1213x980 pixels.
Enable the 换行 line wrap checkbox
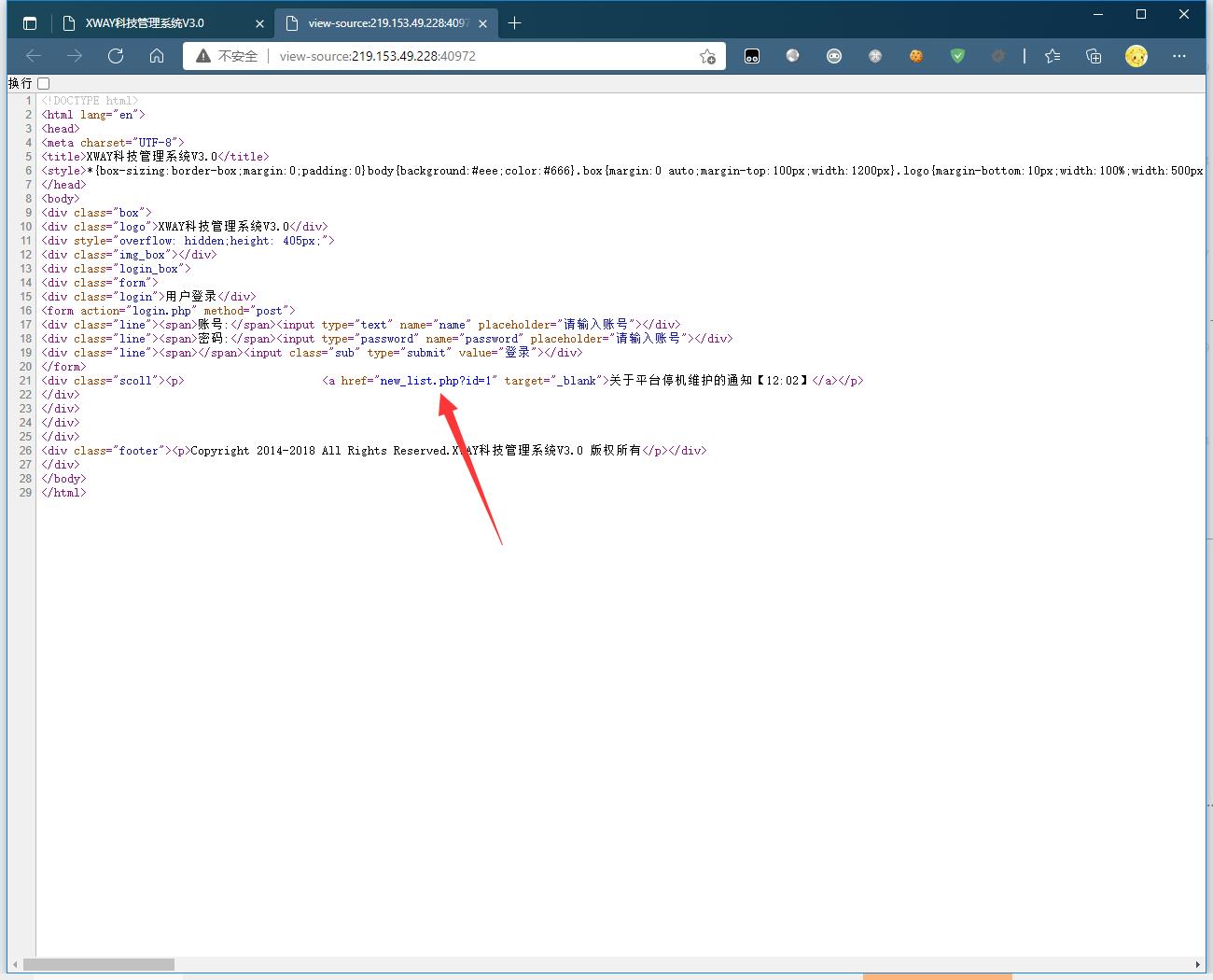[x=44, y=83]
